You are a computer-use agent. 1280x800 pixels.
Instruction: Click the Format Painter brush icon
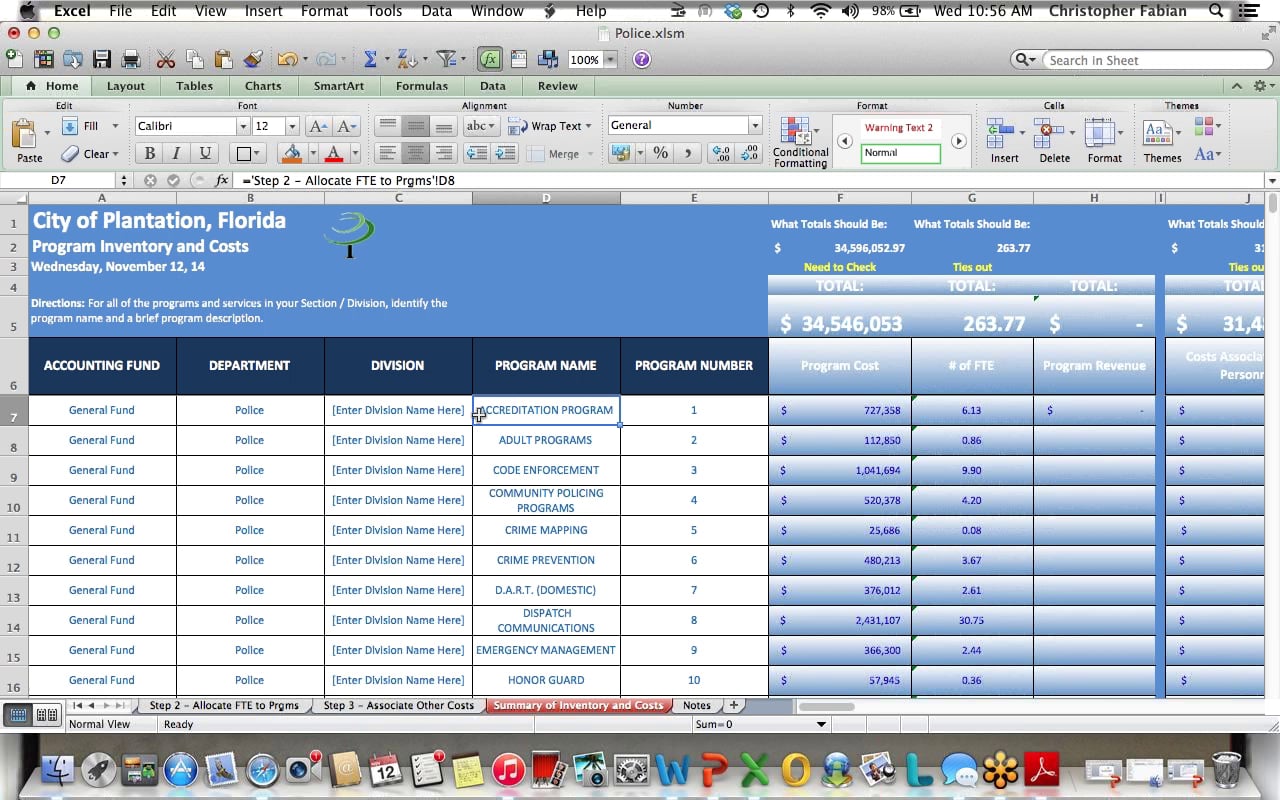[253, 60]
